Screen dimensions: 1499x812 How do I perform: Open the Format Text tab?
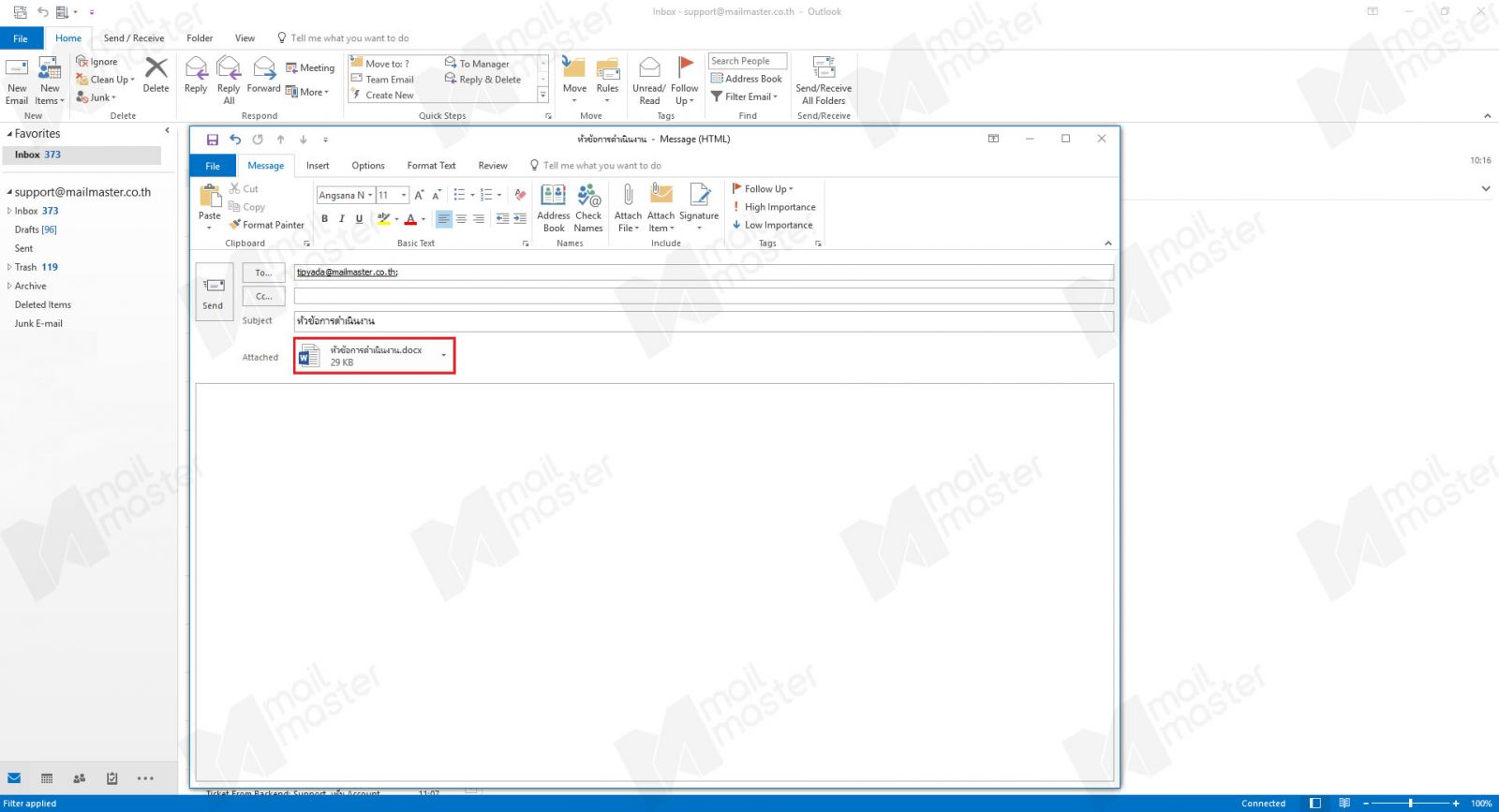pos(431,166)
